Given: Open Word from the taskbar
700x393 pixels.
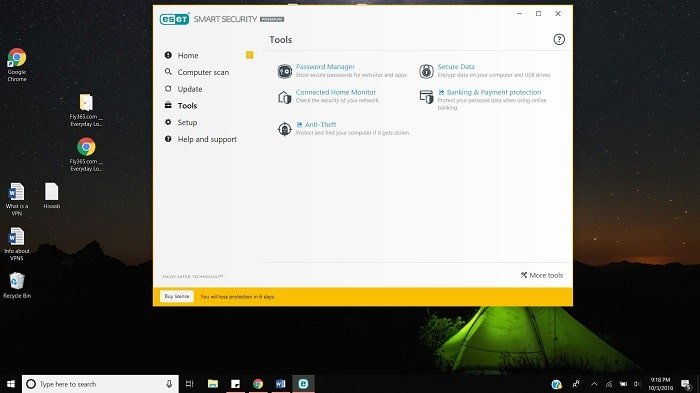Looking at the screenshot, I should click(x=280, y=384).
